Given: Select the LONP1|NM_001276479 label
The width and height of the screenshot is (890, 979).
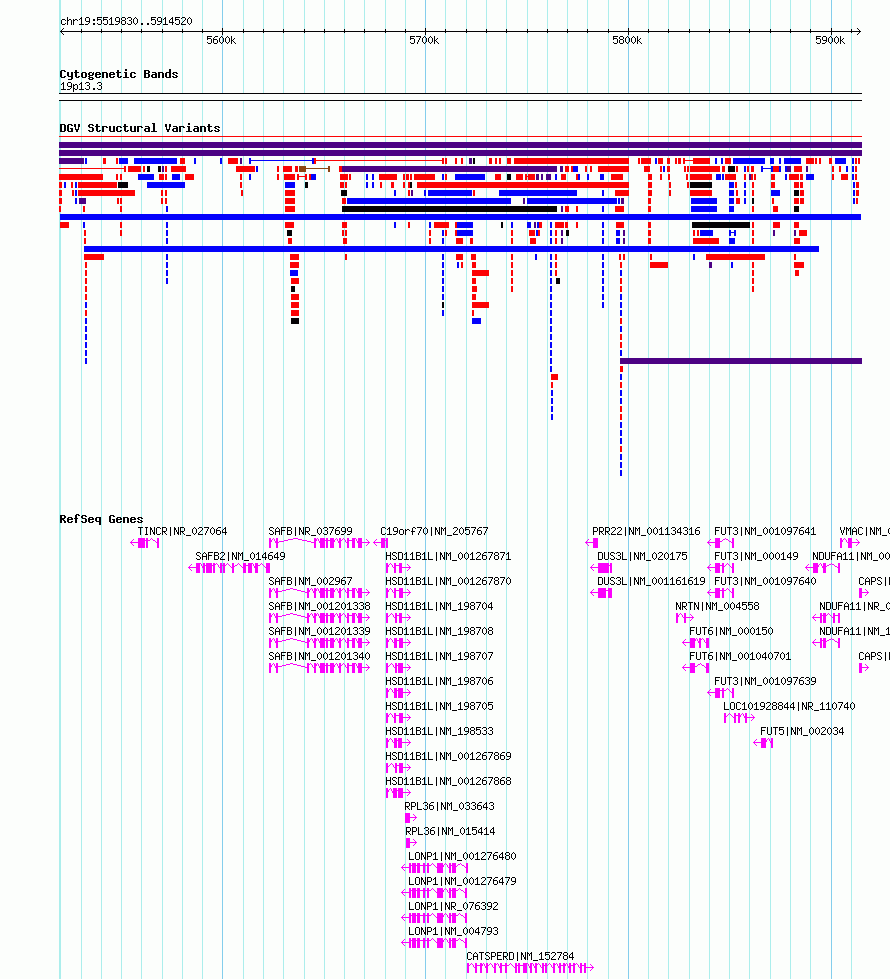Looking at the screenshot, I should click(x=462, y=881).
